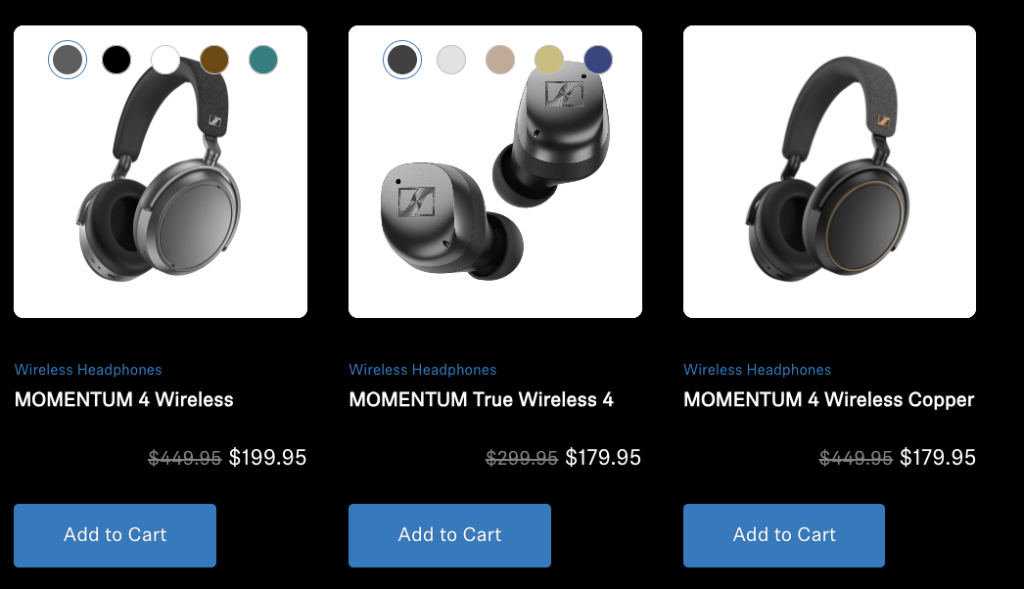Pick the navy blue swatch for True Wireless 4

pos(598,59)
